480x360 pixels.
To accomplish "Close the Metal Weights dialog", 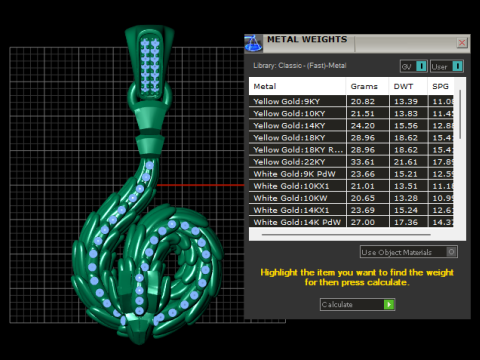I will (x=462, y=43).
